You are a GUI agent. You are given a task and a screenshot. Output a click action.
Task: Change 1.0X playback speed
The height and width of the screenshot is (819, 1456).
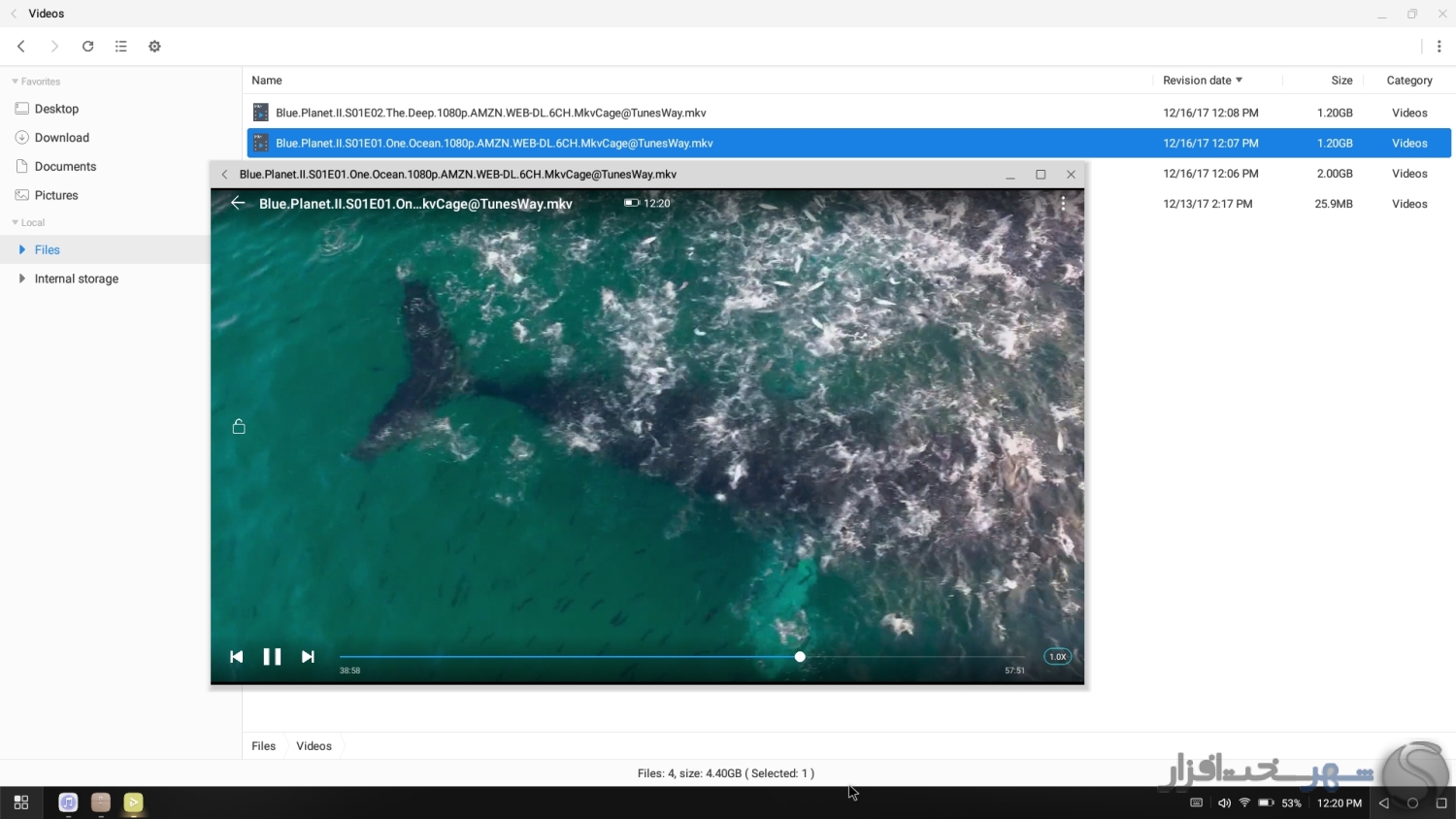click(1057, 657)
